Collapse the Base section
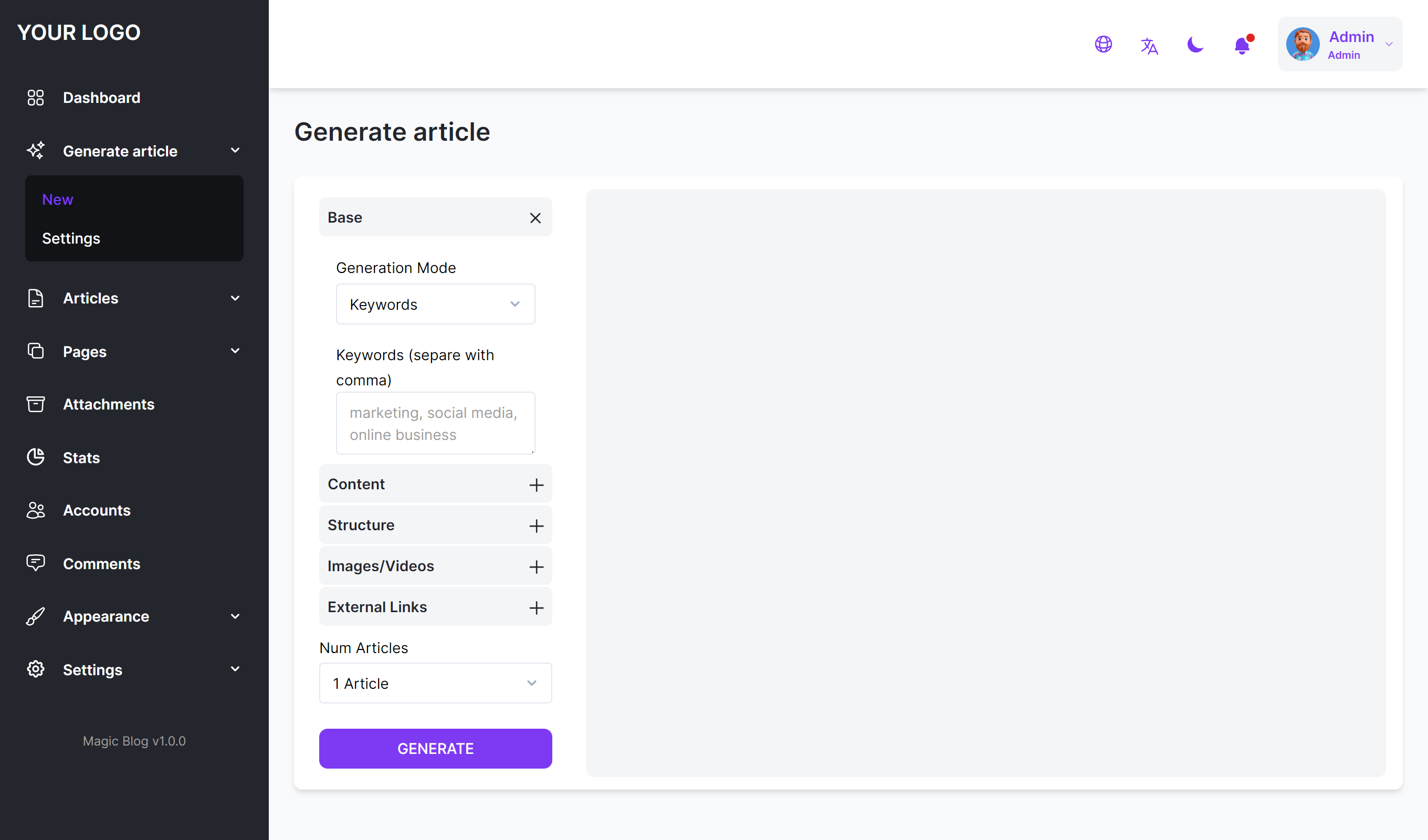Screen dimensions: 1428x840 pyautogui.click(x=535, y=218)
